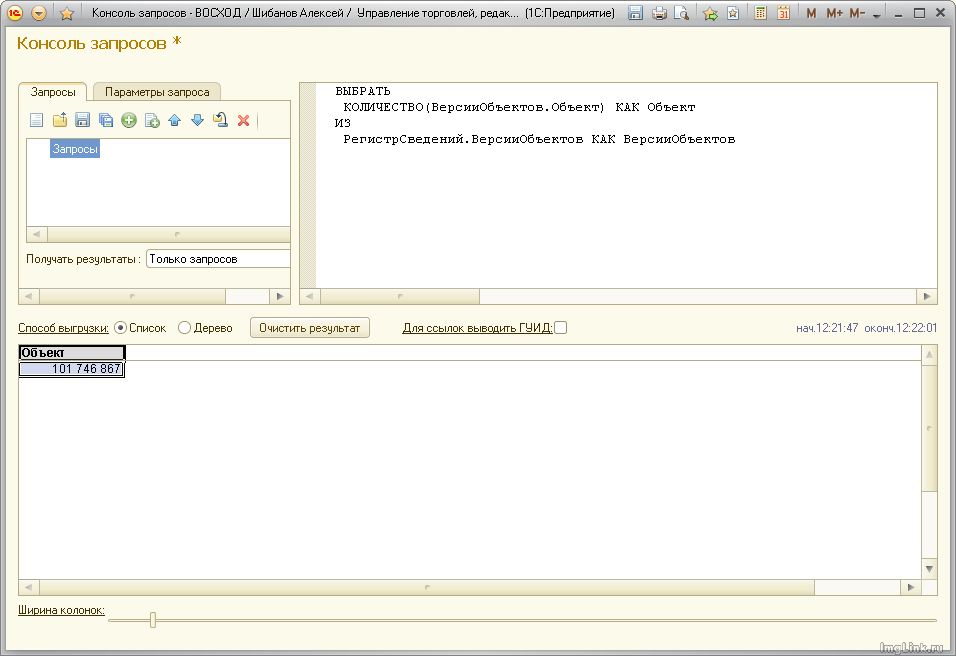This screenshot has height=656, width=956.
Task: Click the Получать результаты field
Action: [218, 259]
